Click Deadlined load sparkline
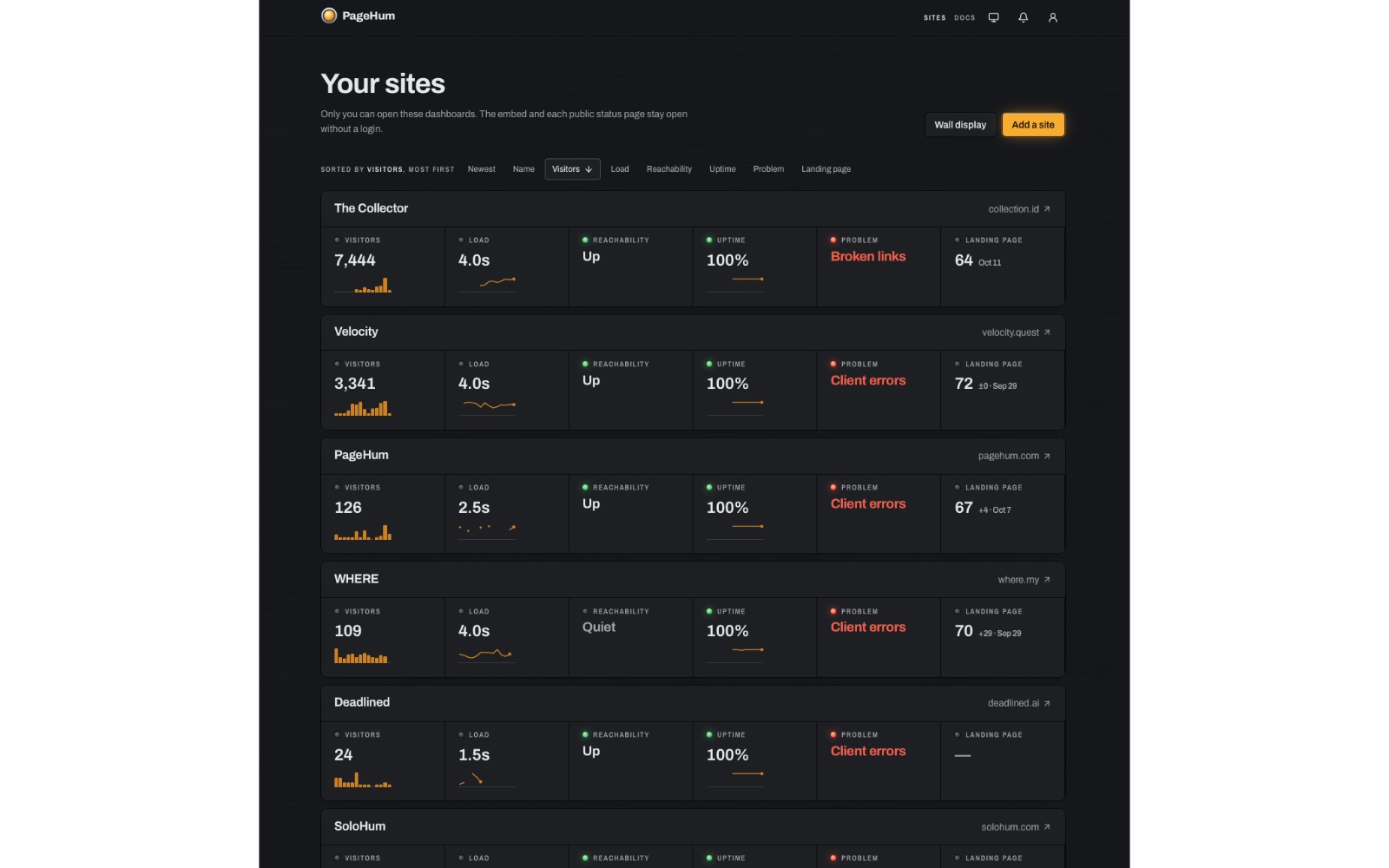 (487, 779)
